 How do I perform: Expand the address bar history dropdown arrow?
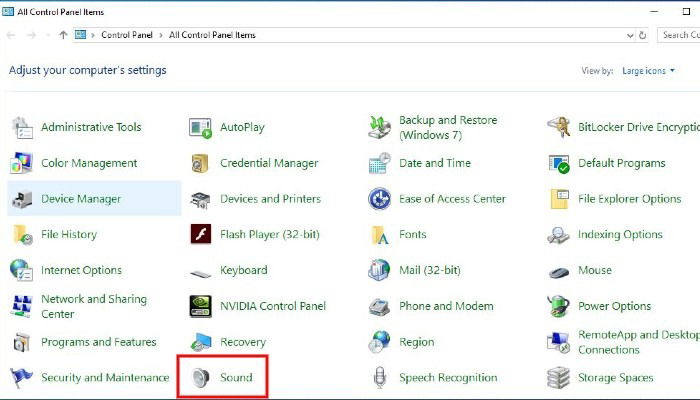(630, 35)
